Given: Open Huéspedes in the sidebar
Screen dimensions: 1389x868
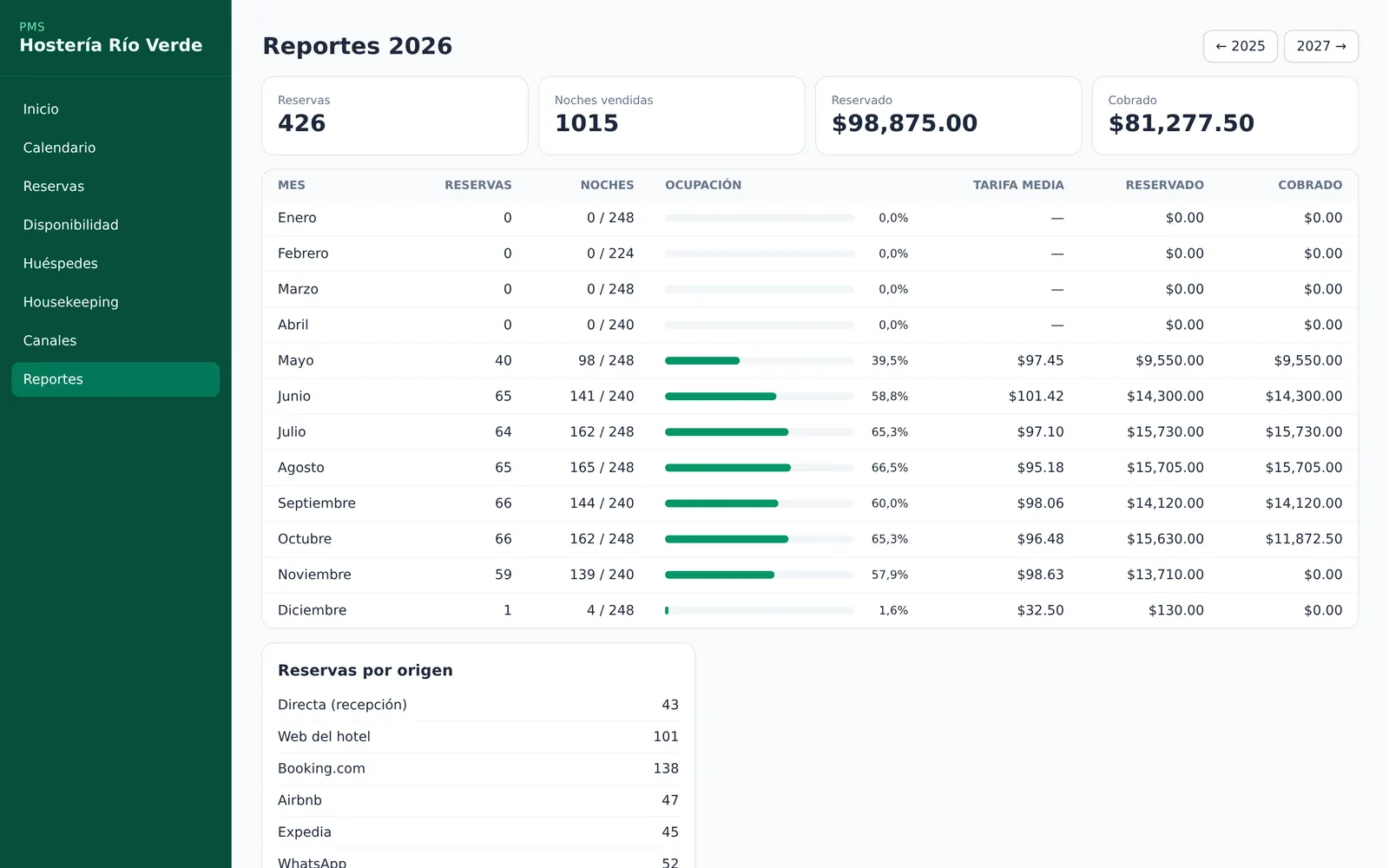Looking at the screenshot, I should 115,264.
